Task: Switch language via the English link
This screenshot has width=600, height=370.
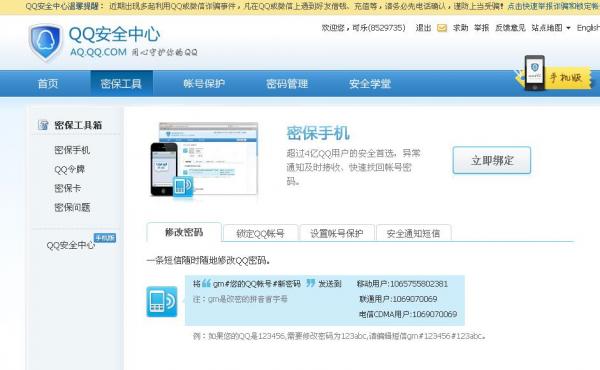Action: tap(588, 28)
